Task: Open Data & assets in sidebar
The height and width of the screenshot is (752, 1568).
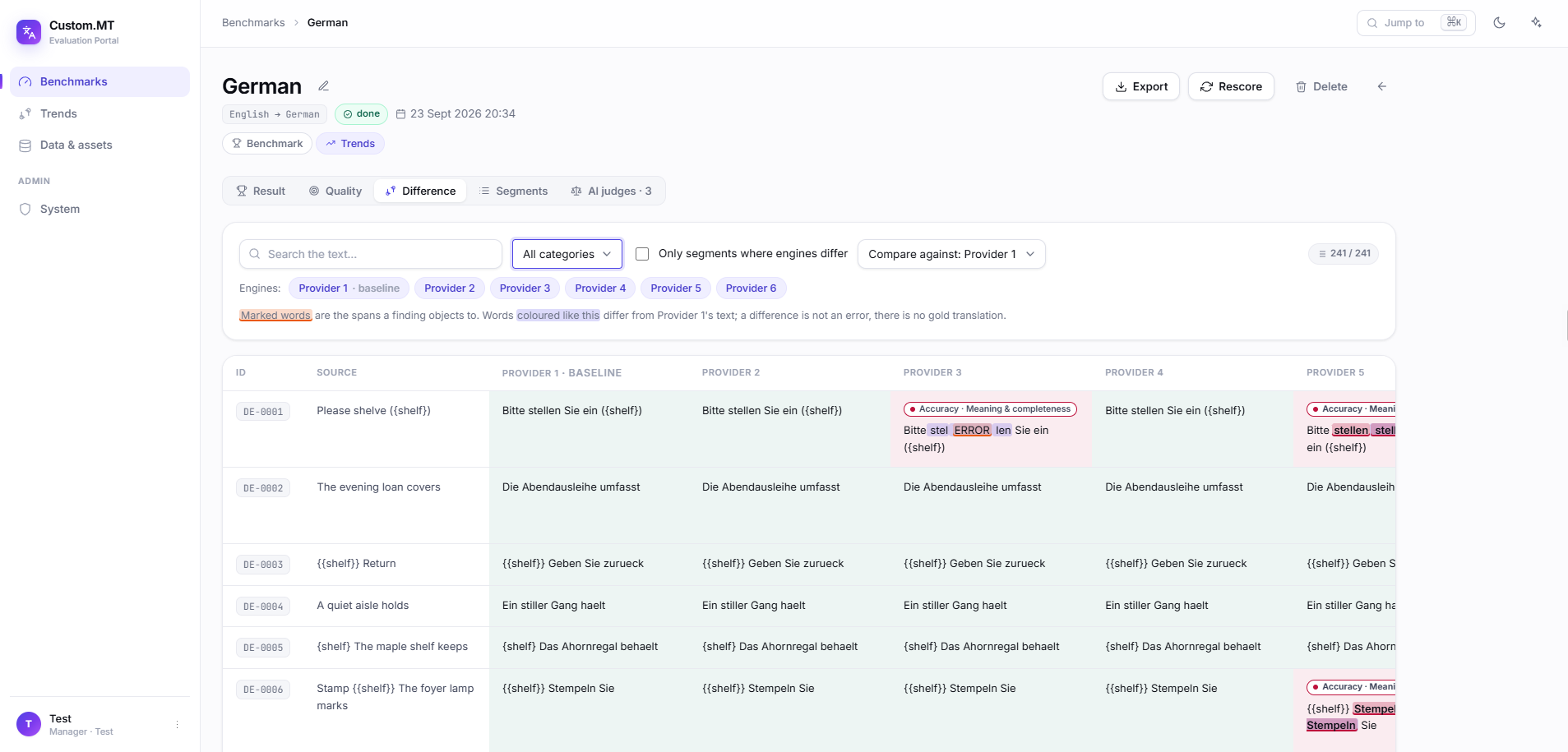Action: point(99,145)
